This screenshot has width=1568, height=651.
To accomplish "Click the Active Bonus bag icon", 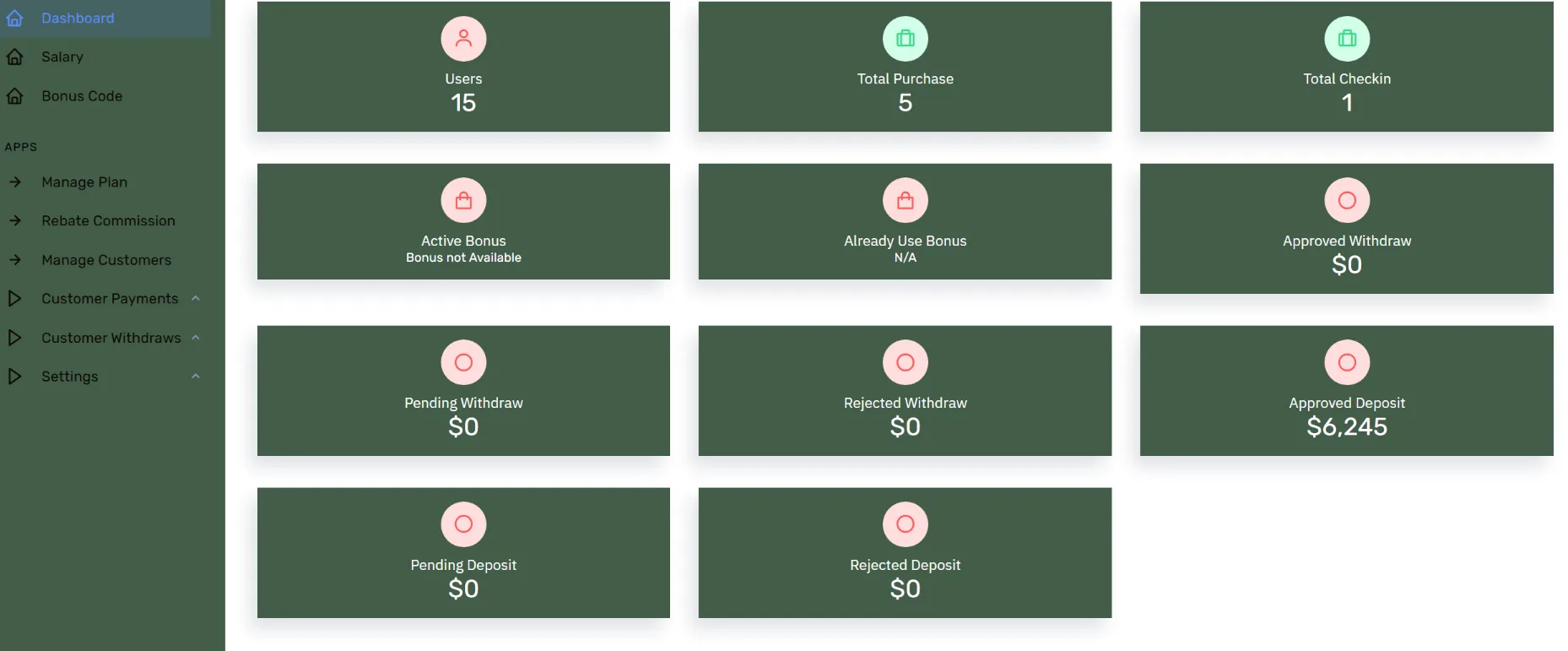I will [x=463, y=201].
